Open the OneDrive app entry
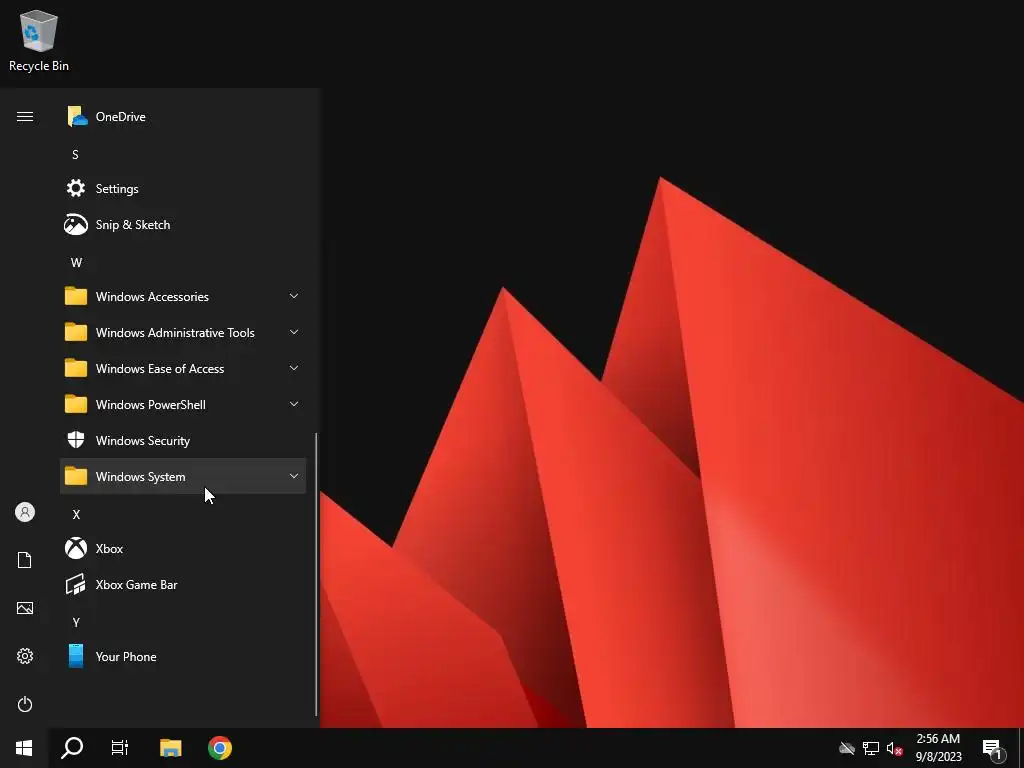This screenshot has height=768, width=1024. [x=183, y=116]
